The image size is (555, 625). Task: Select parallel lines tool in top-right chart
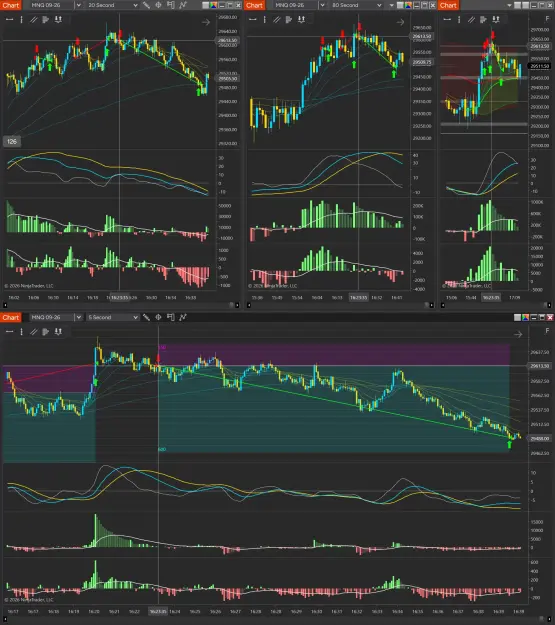point(471,19)
